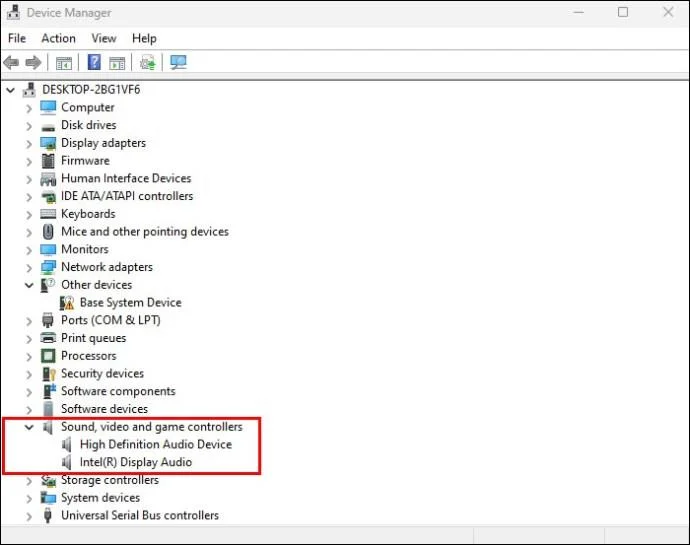Click the Device Manager title bar icon

click(13, 13)
